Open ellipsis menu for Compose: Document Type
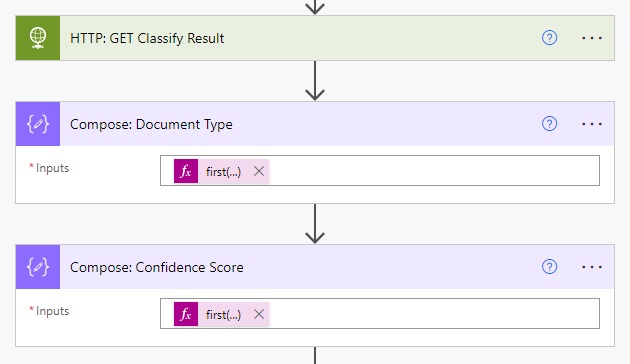This screenshot has width=630, height=364. pyautogui.click(x=592, y=124)
